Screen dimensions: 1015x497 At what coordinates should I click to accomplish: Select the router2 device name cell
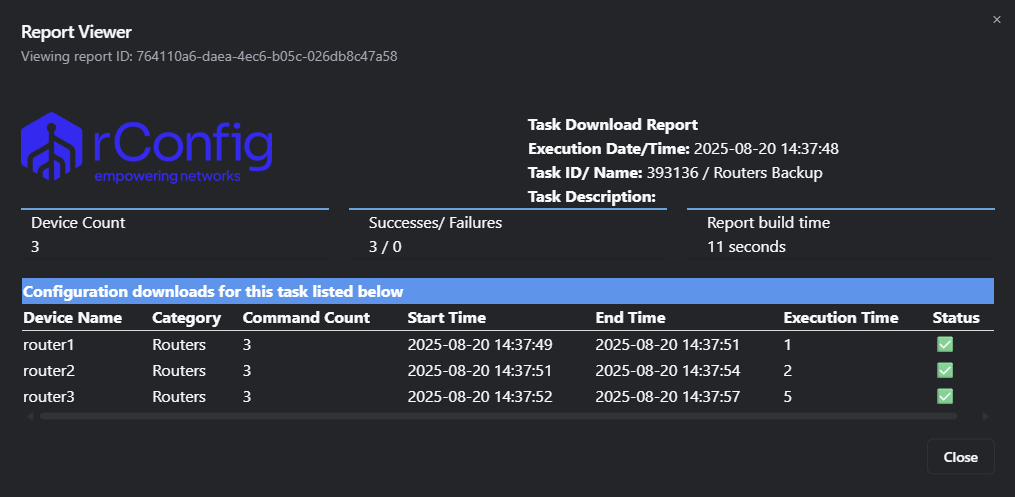pos(49,371)
